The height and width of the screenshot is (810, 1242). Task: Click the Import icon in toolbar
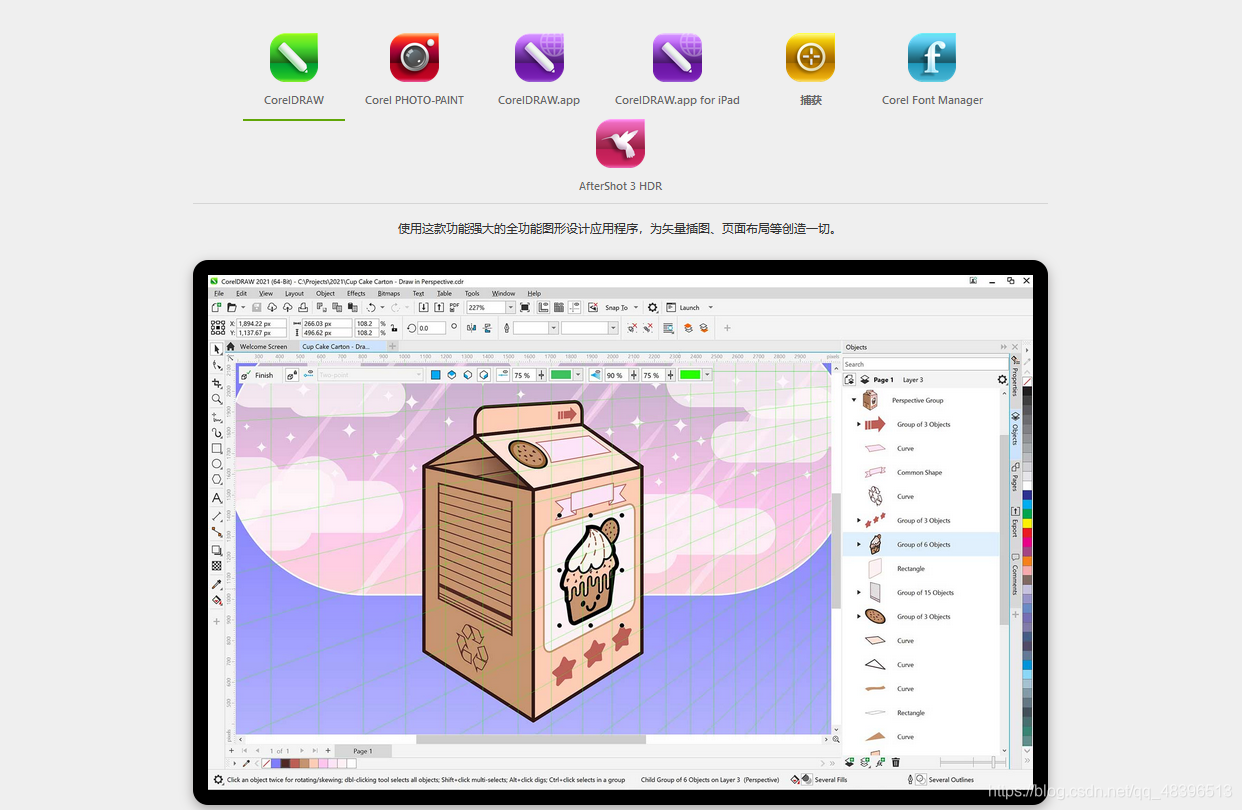pos(423,307)
